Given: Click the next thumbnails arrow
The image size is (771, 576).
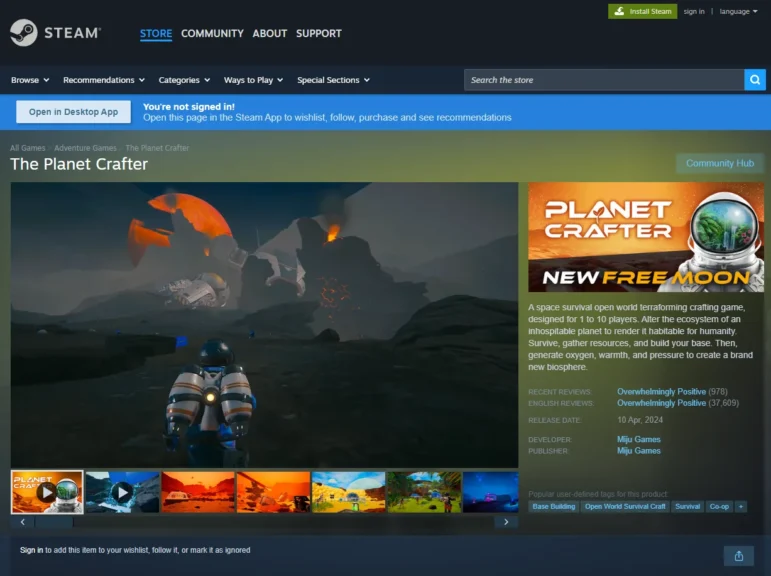Looking at the screenshot, I should pos(506,522).
